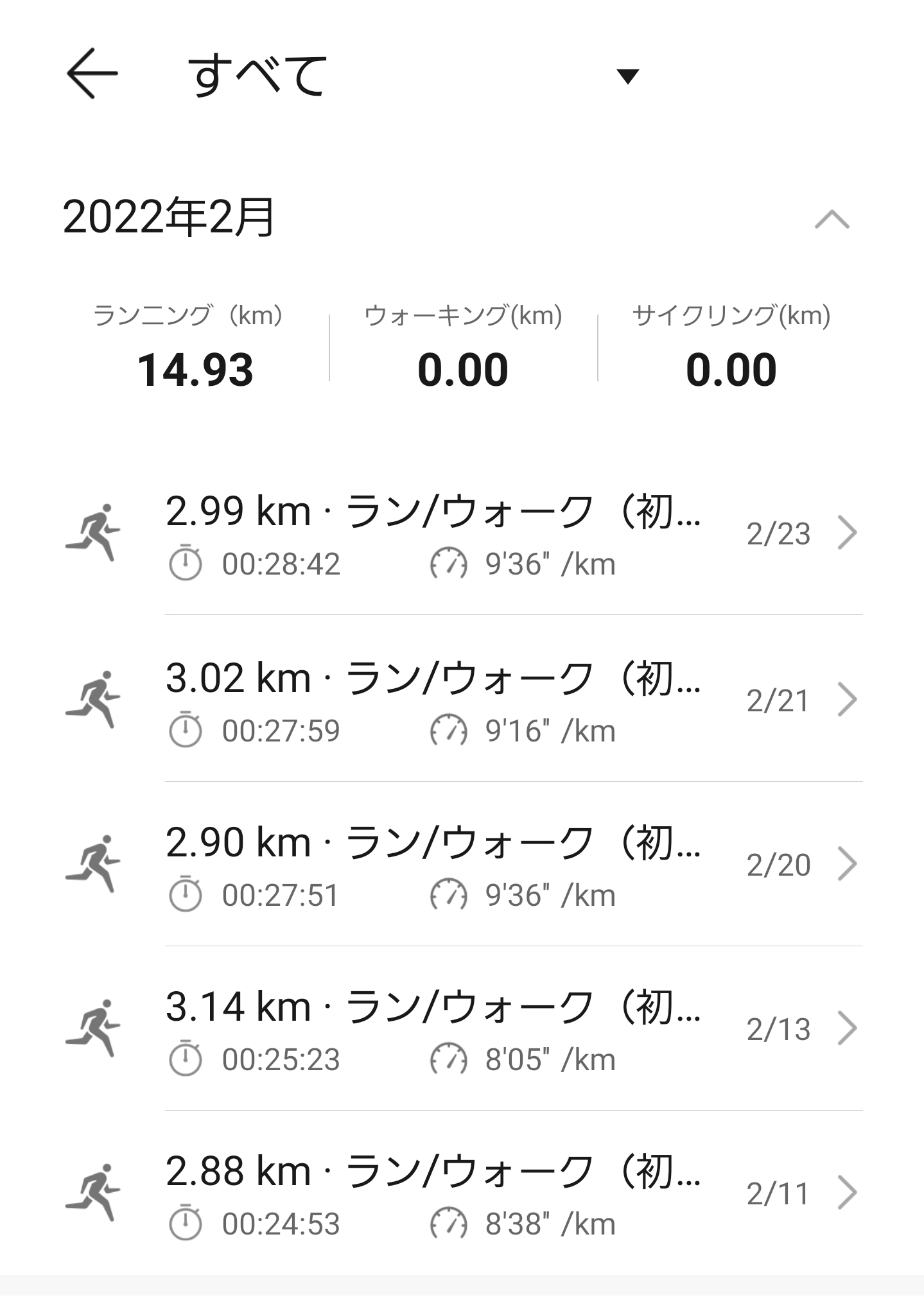Click running icon of 2/23 workout
This screenshot has height=1300, width=924.
(x=93, y=533)
